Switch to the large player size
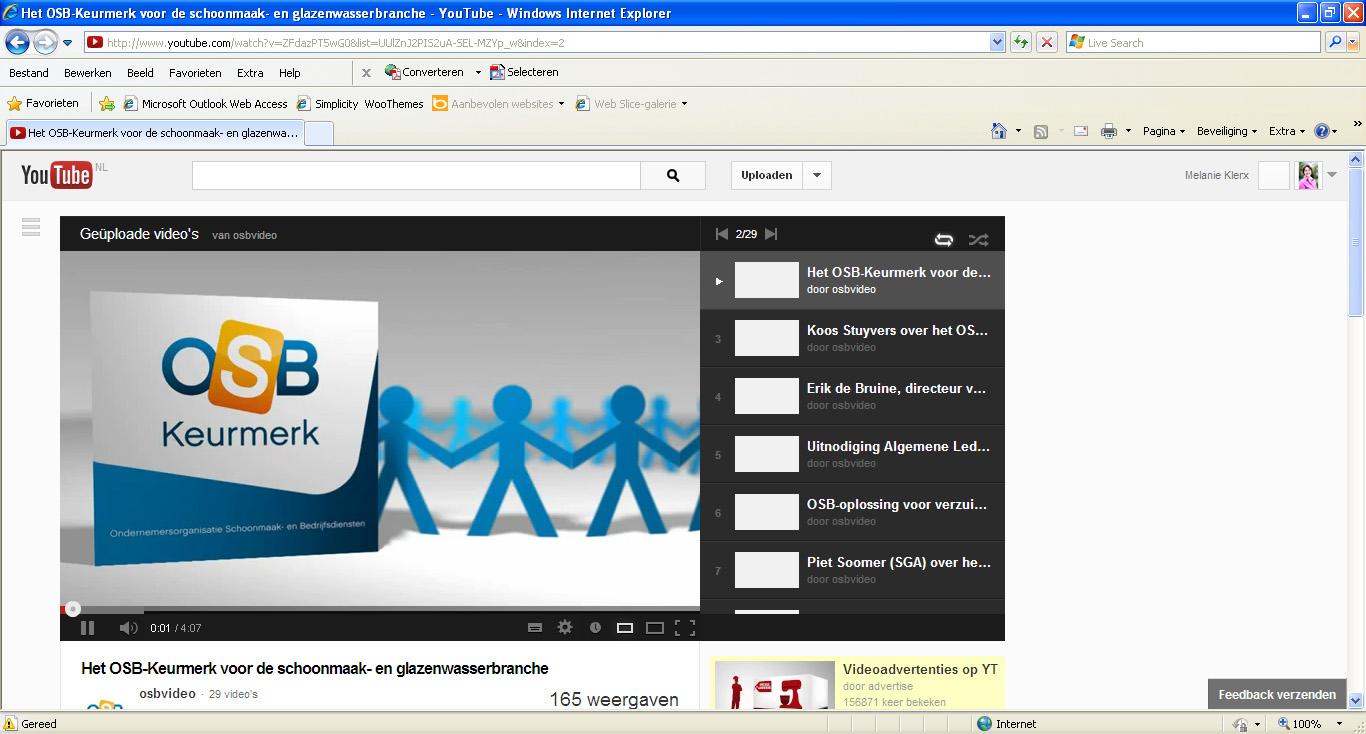1366x734 pixels. (655, 628)
